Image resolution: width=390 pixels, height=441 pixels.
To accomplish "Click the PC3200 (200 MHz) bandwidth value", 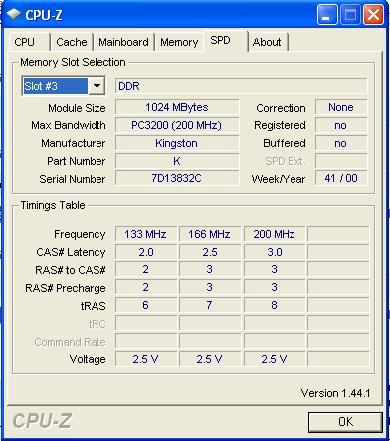I will (x=177, y=125).
